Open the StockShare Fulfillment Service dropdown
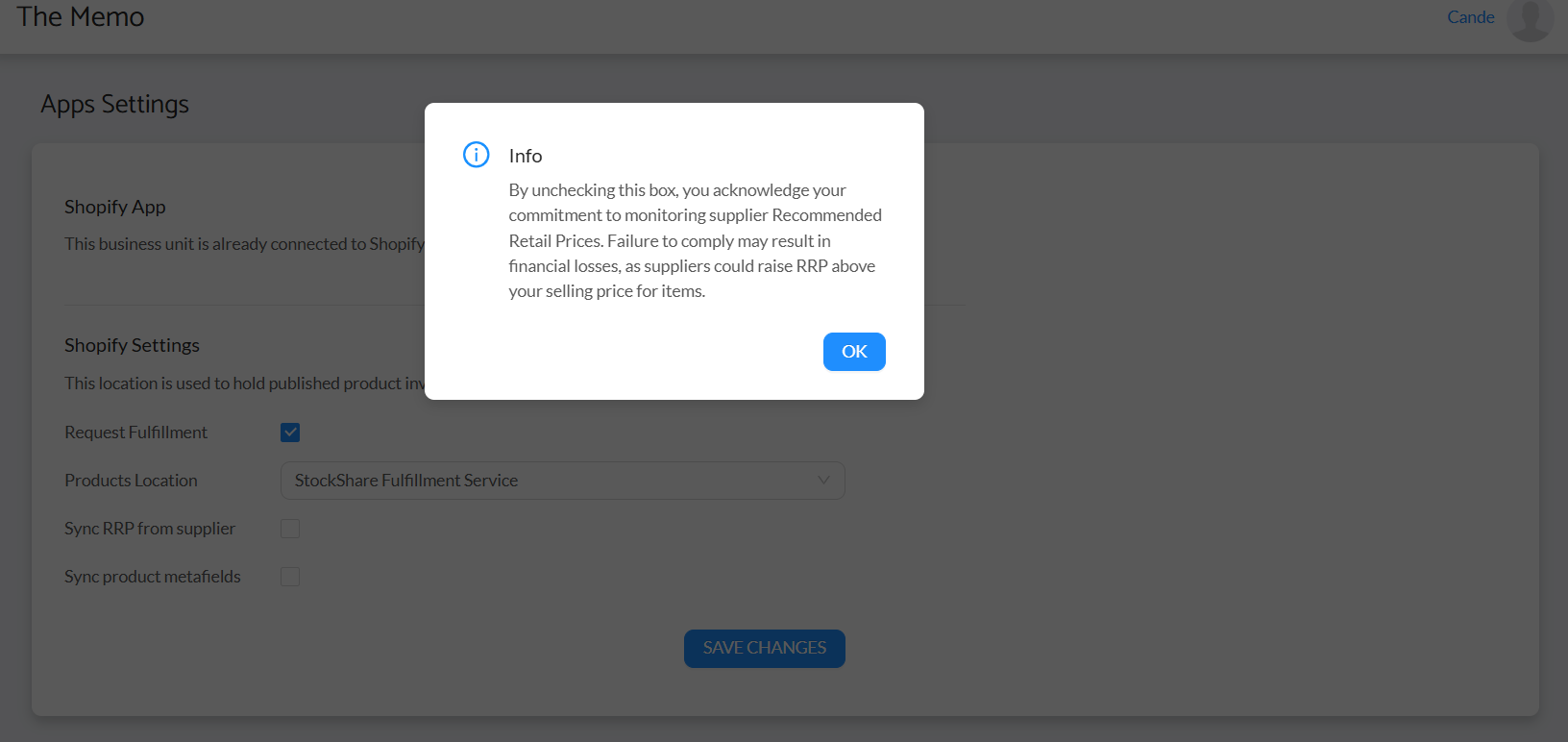 (x=562, y=481)
